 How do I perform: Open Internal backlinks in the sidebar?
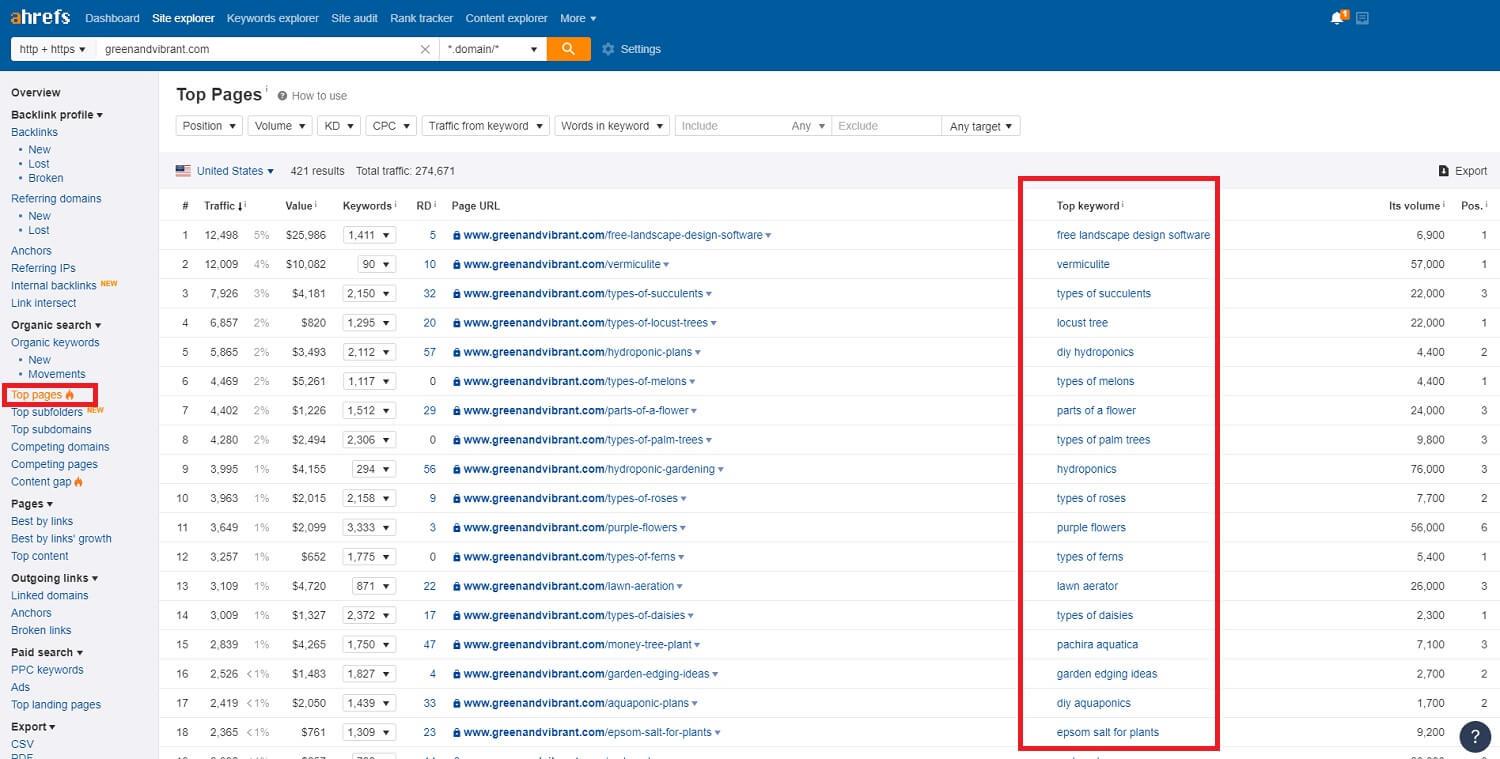click(x=53, y=285)
